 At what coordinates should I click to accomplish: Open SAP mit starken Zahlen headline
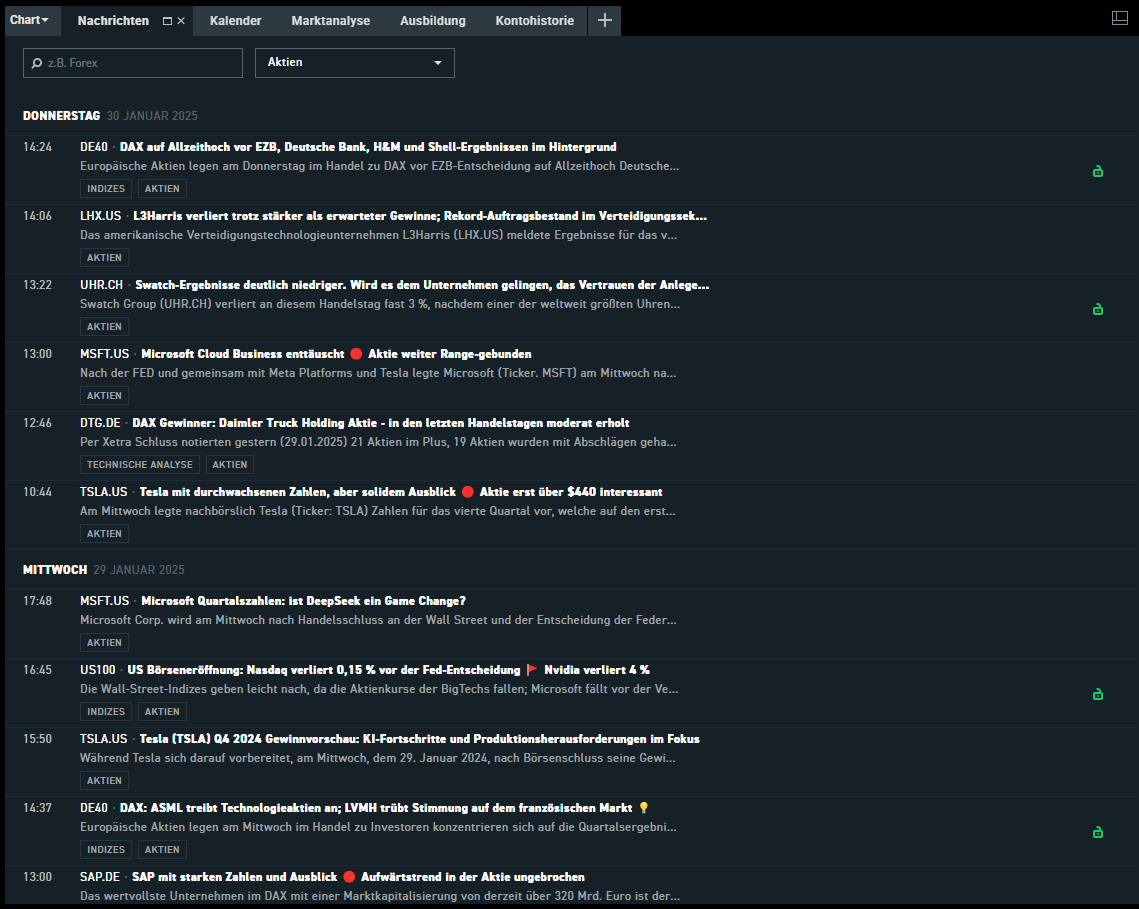pyautogui.click(x=358, y=877)
